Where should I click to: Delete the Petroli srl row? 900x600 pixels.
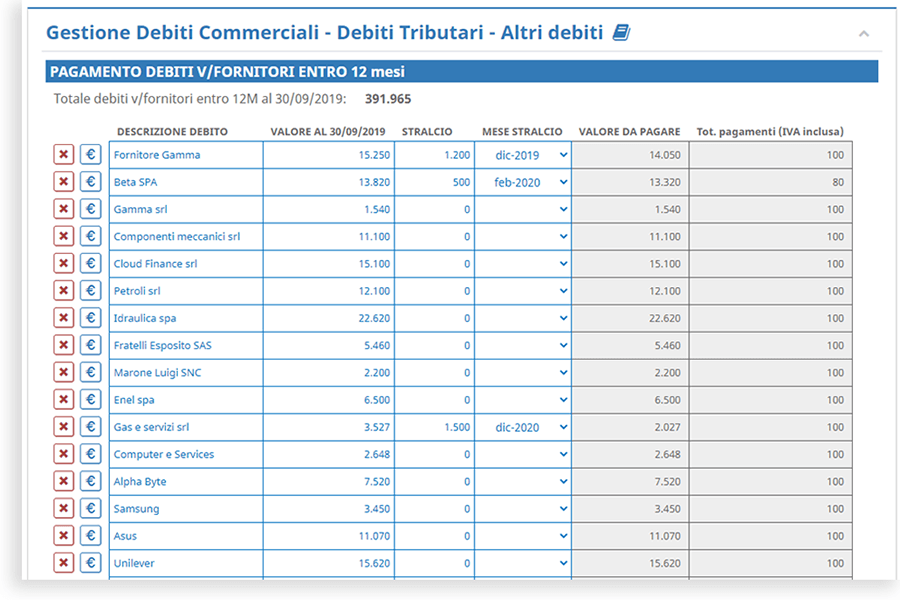pyautogui.click(x=64, y=291)
